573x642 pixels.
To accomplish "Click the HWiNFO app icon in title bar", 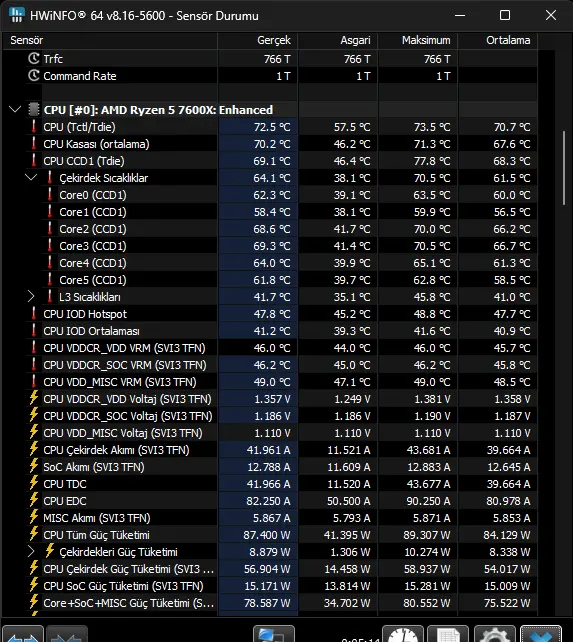I will click(16, 15).
